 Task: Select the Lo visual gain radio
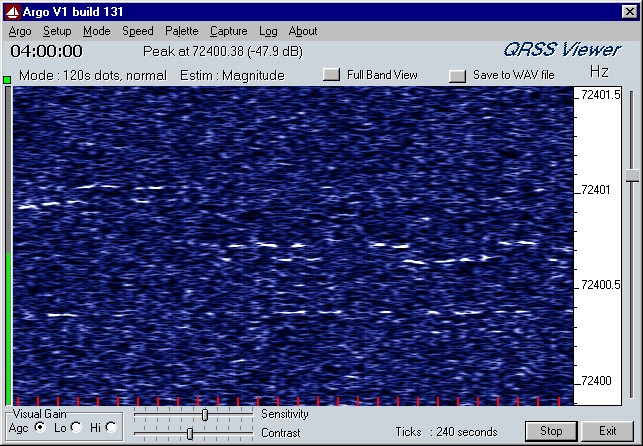pos(76,428)
